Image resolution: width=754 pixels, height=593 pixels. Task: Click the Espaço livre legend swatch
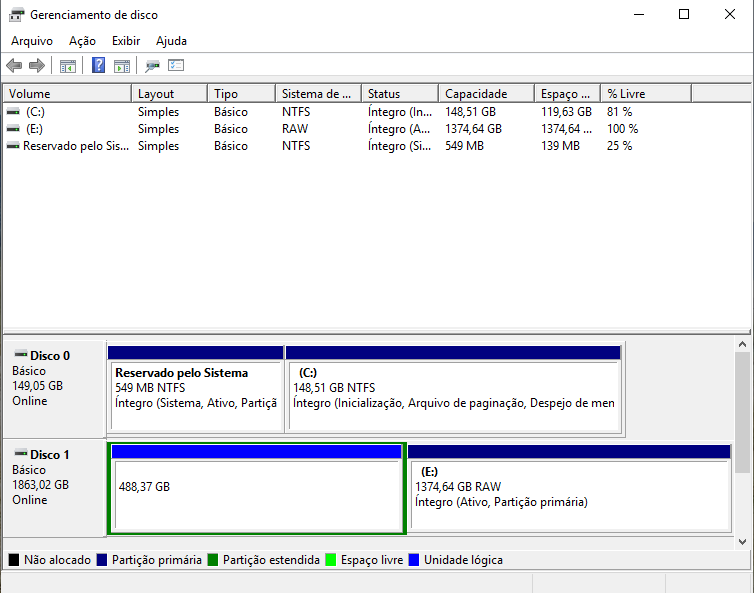330,560
